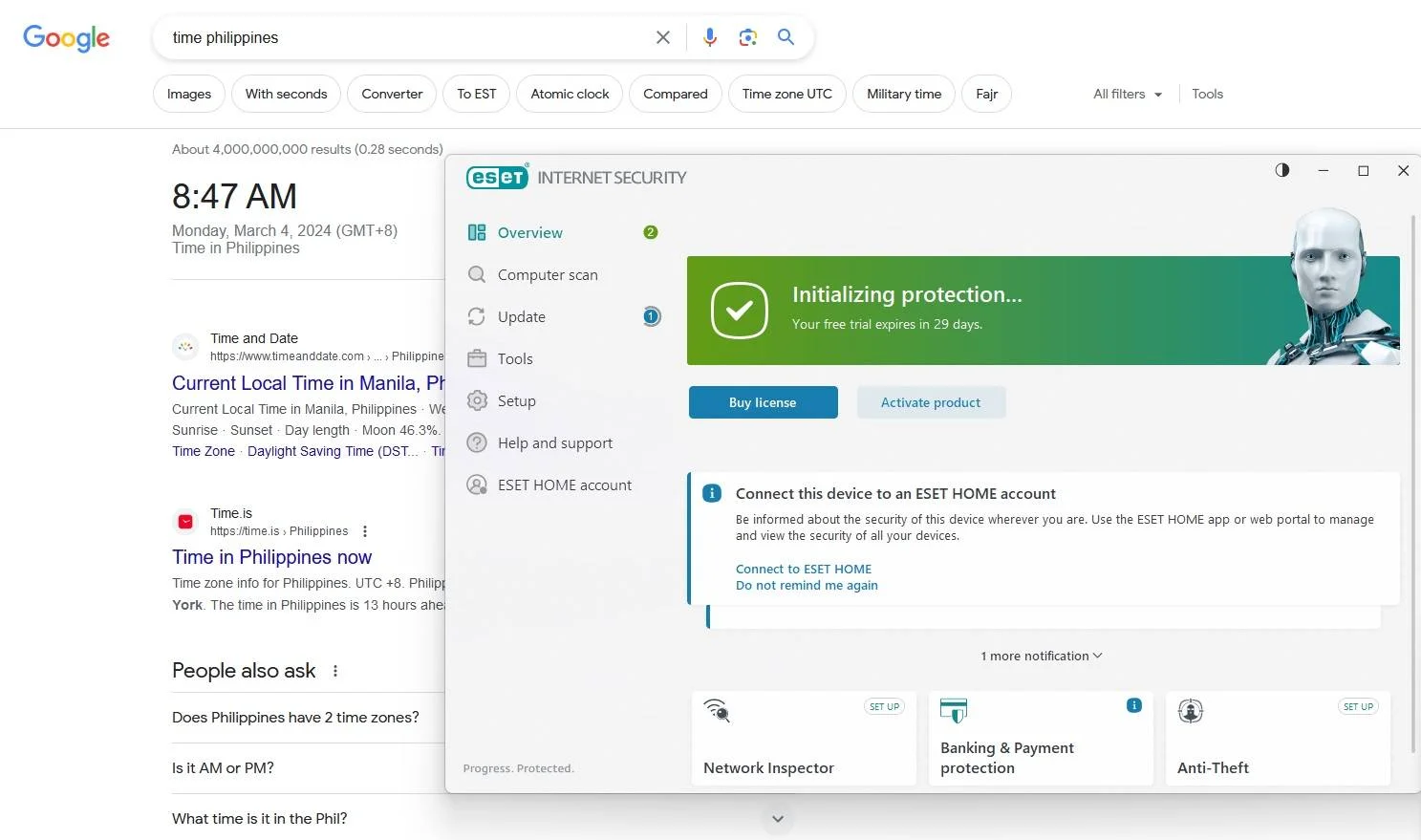Expand Does Philippines have 2 time zones?

coord(308,718)
